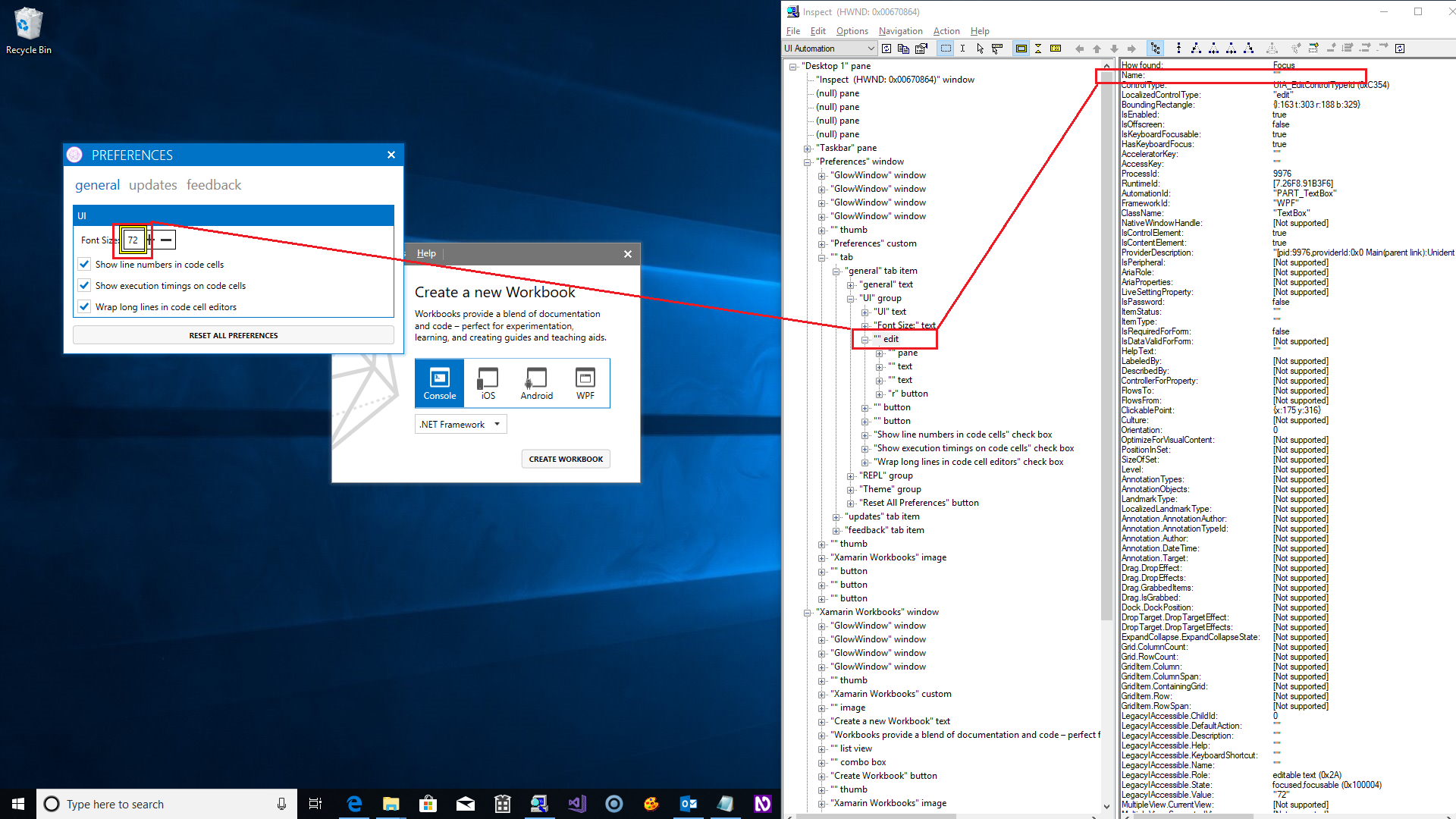Open the .NET Framework dropdown
This screenshot has height=819, width=1456.
(498, 424)
